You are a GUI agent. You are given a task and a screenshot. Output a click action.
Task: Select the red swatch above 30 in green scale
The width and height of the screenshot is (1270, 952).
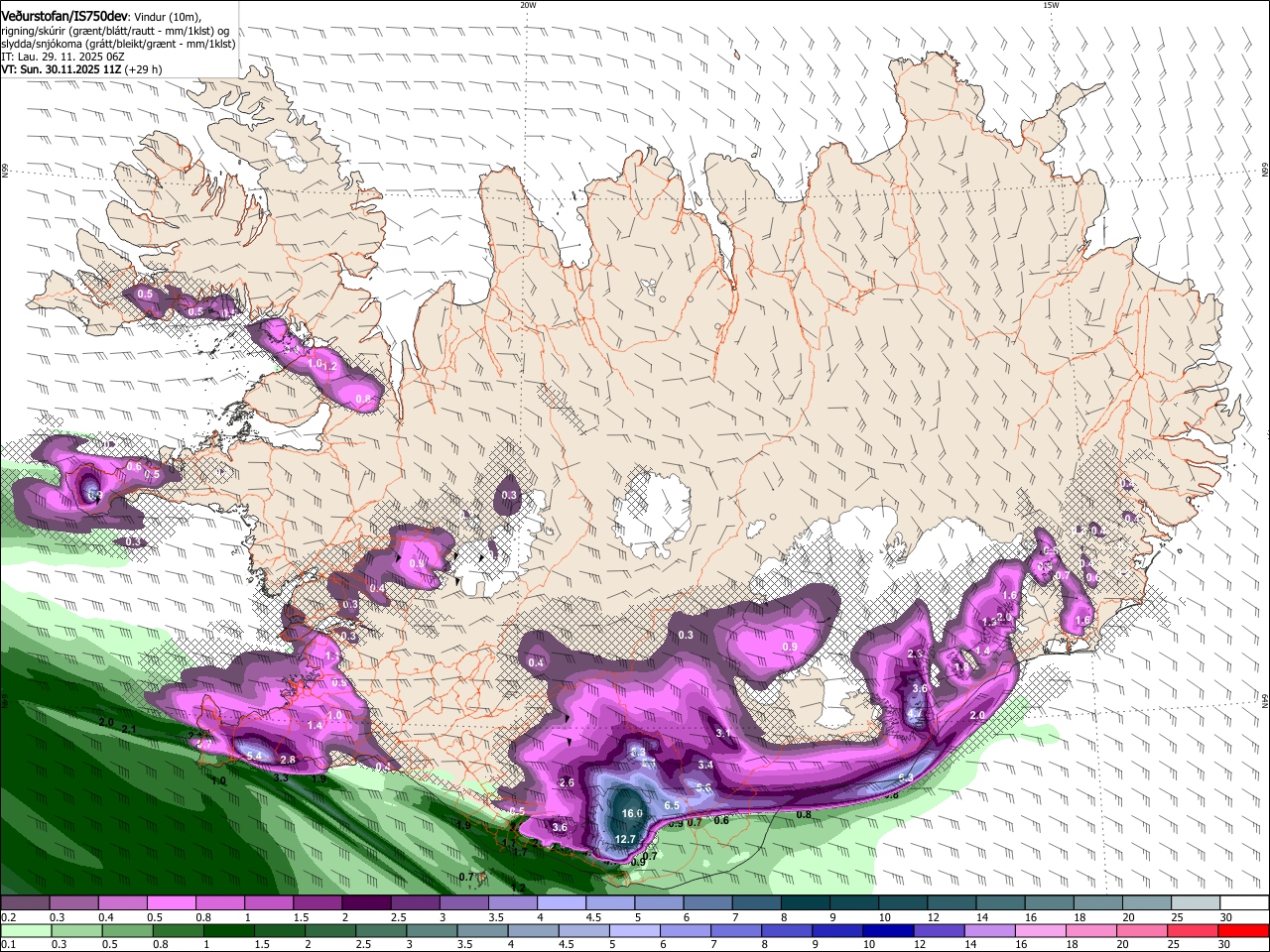[1243, 930]
